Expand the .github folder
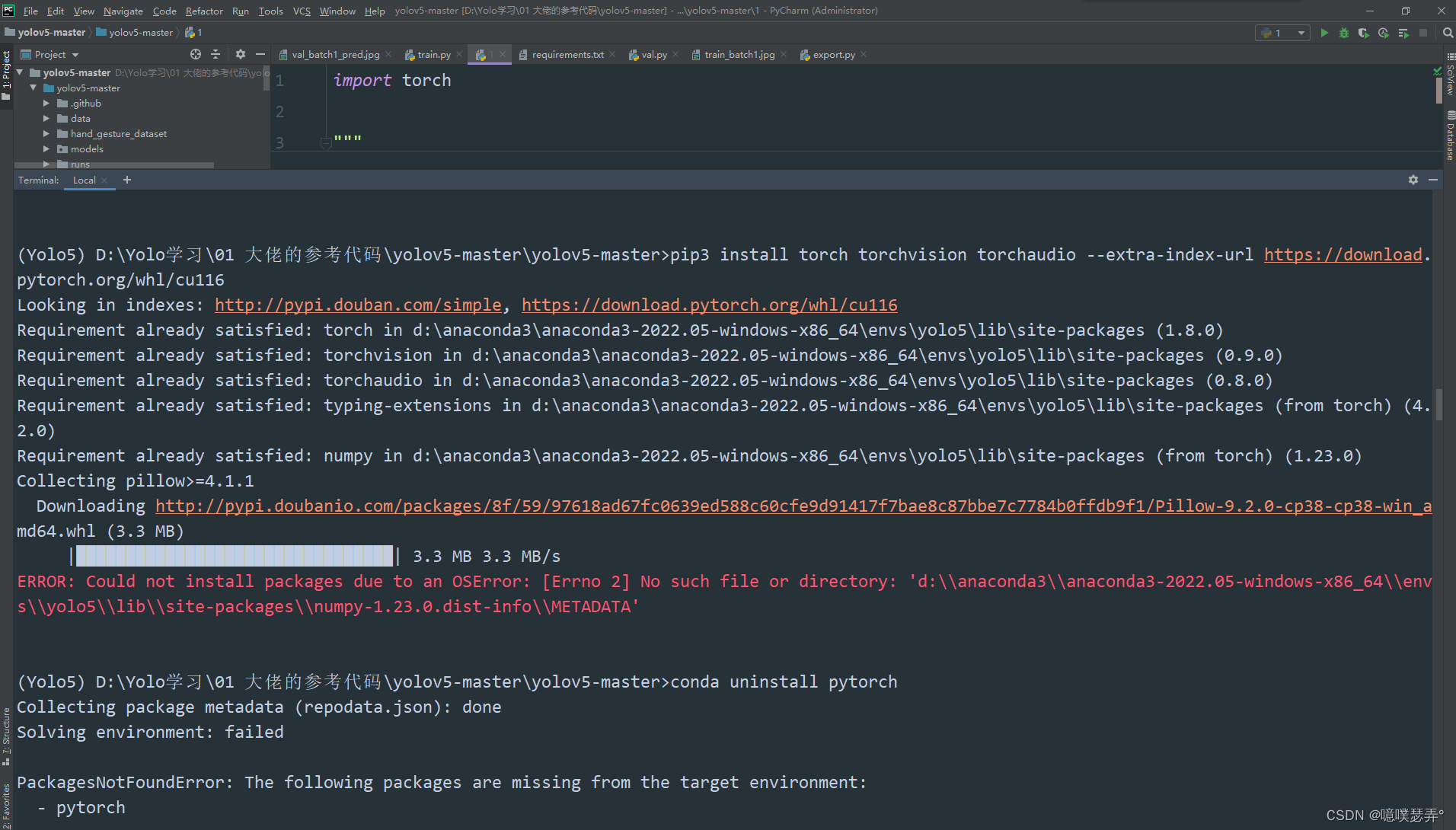The image size is (1456, 830). coord(46,103)
